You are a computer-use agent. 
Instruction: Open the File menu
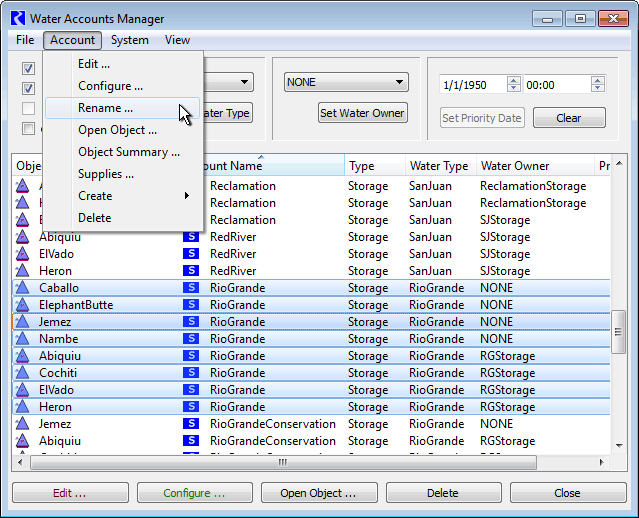(25, 40)
